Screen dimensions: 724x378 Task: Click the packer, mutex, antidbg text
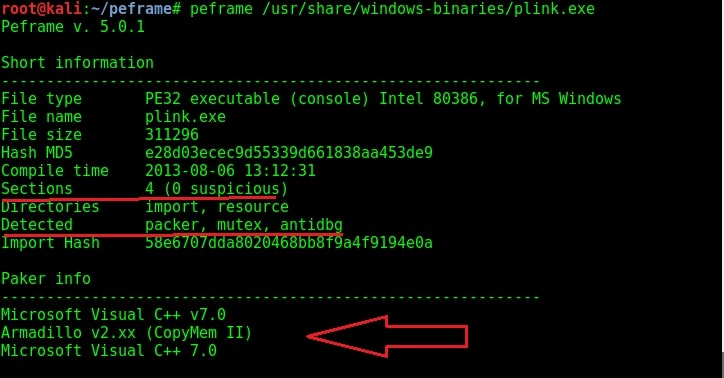click(244, 225)
